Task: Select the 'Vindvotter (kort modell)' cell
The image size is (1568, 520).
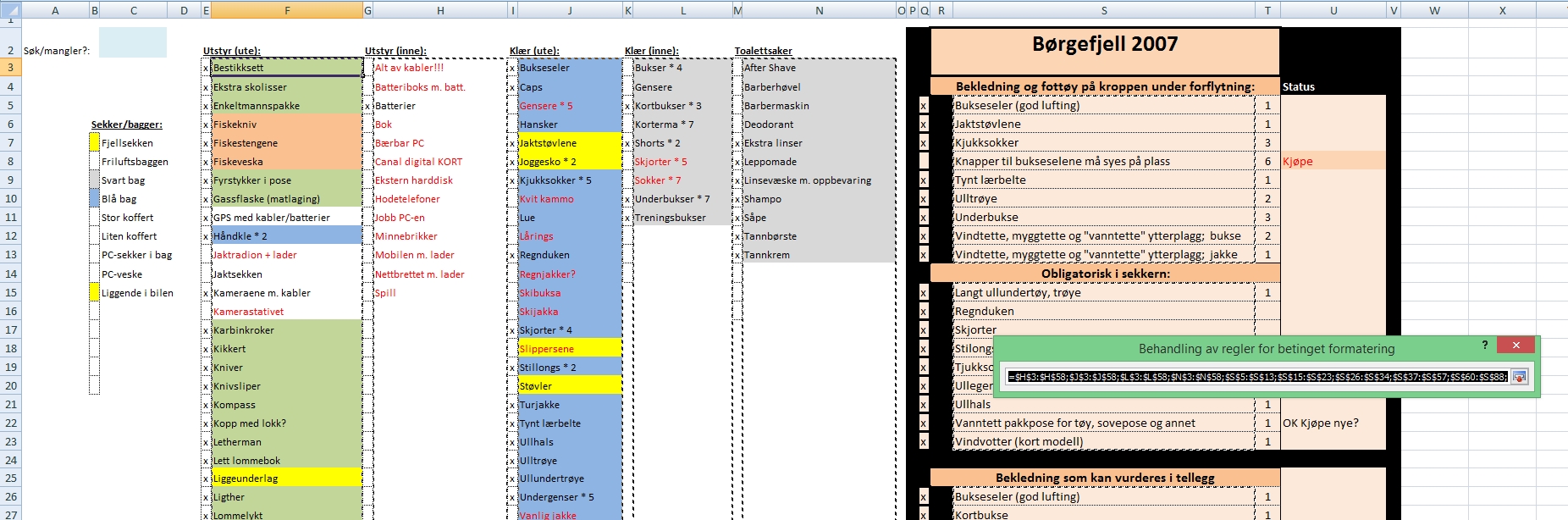Action: [1104, 442]
